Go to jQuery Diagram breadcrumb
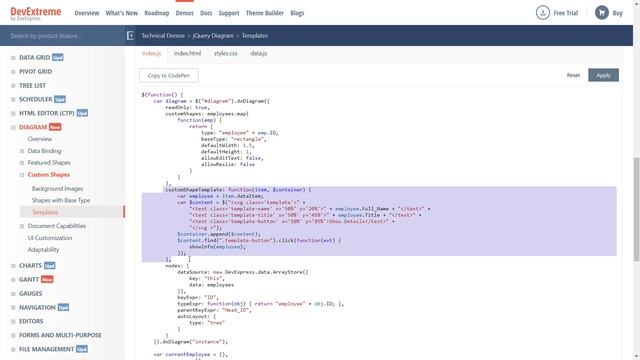Image resolution: width=640 pixels, height=360 pixels. 213,36
